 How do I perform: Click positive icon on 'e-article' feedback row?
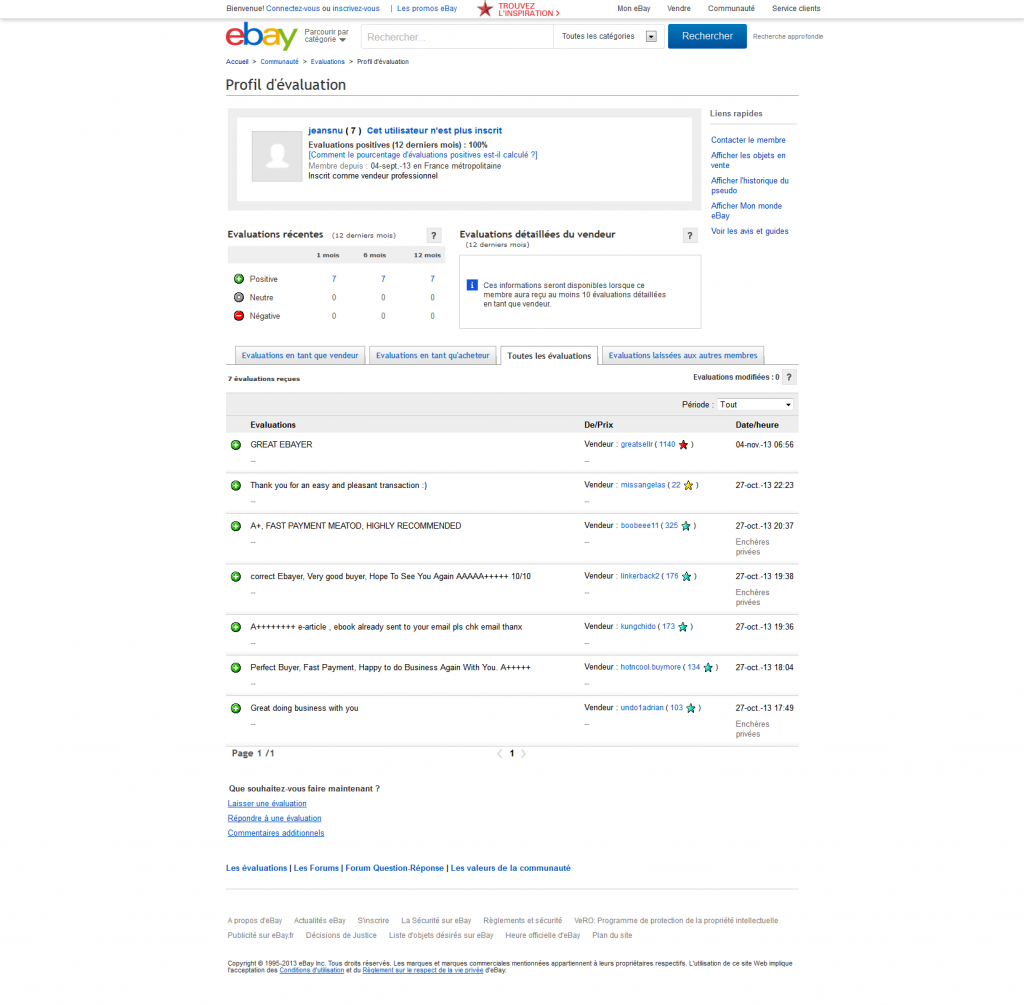point(236,627)
